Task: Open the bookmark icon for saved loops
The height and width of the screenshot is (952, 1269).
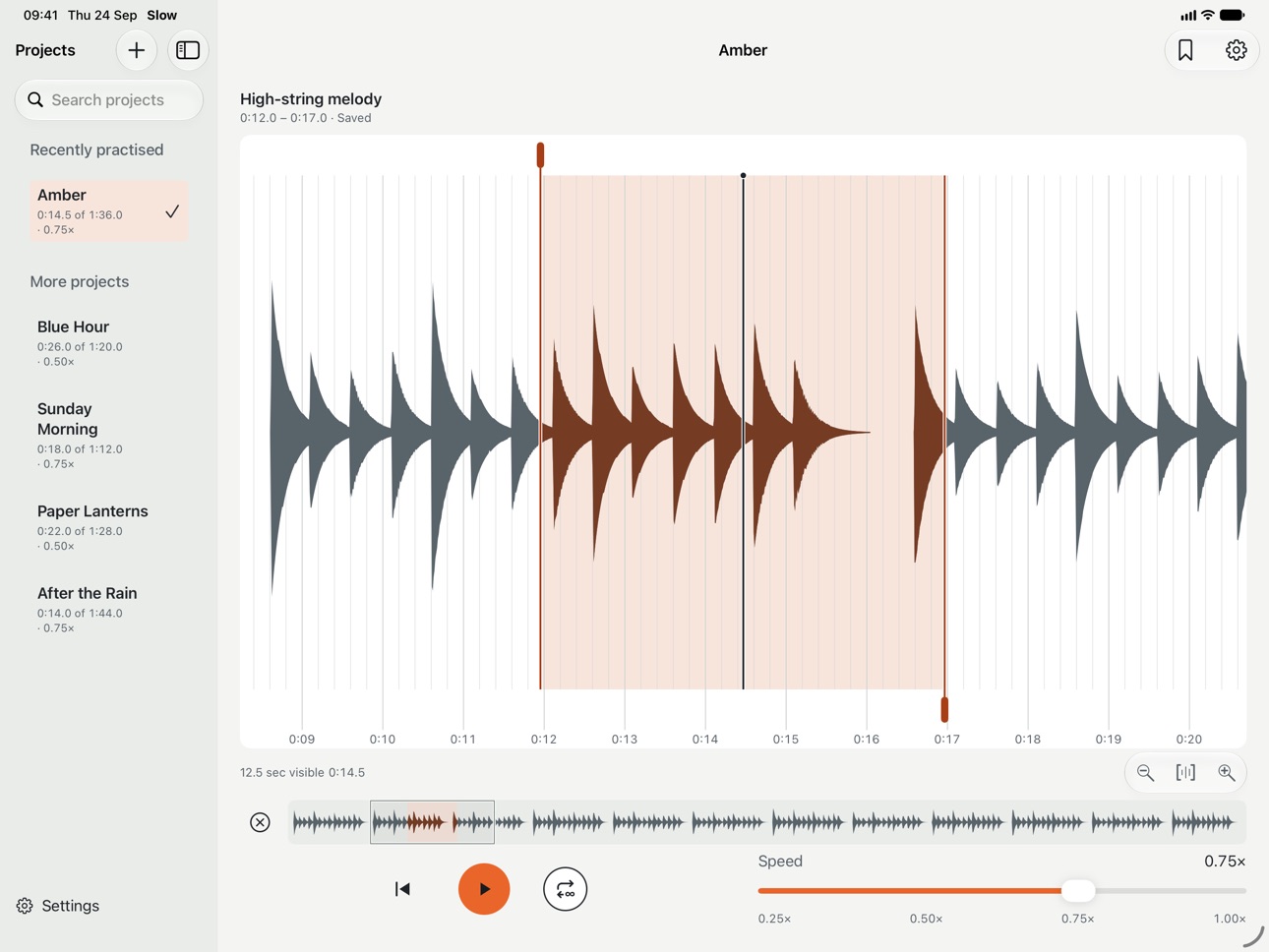Action: pyautogui.click(x=1185, y=50)
